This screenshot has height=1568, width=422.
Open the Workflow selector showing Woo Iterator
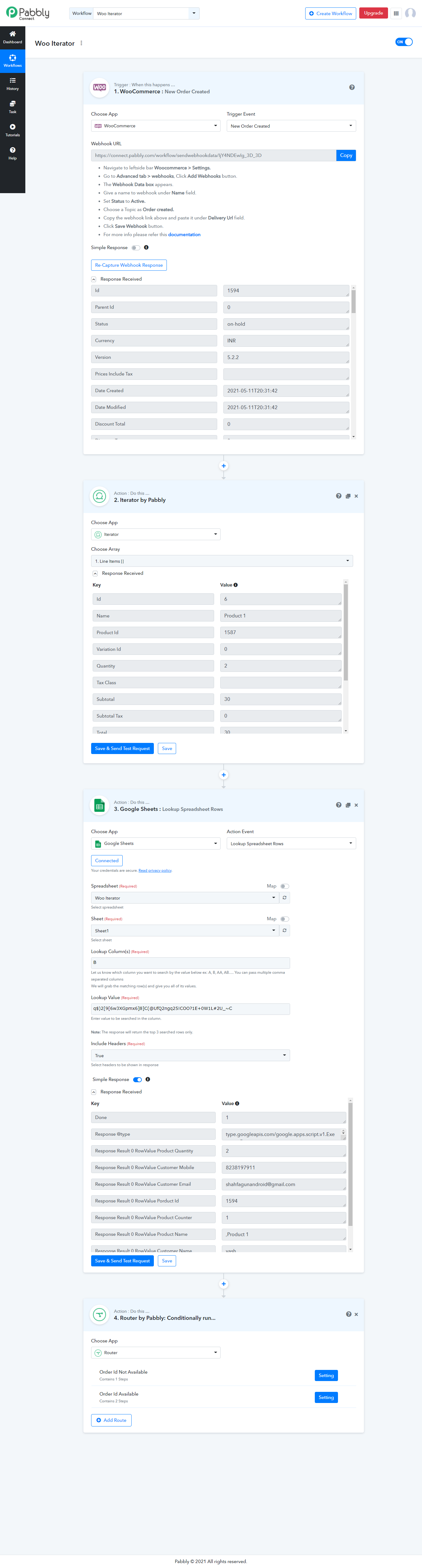146,13
